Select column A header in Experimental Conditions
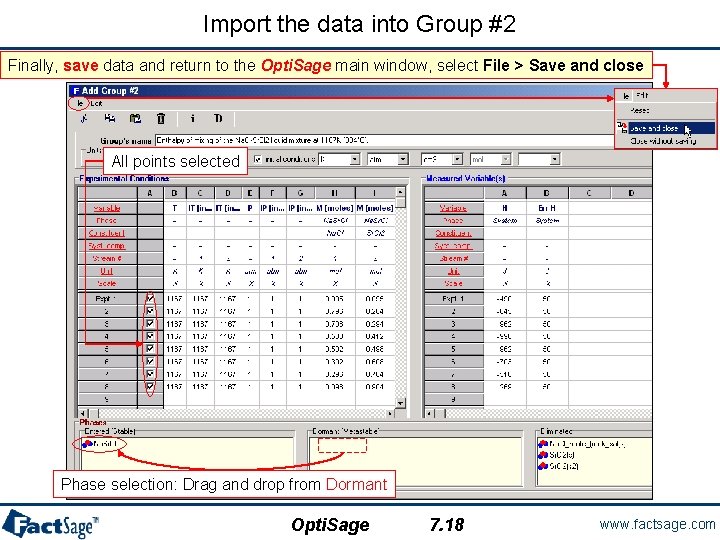This screenshot has width=720, height=540. click(150, 193)
